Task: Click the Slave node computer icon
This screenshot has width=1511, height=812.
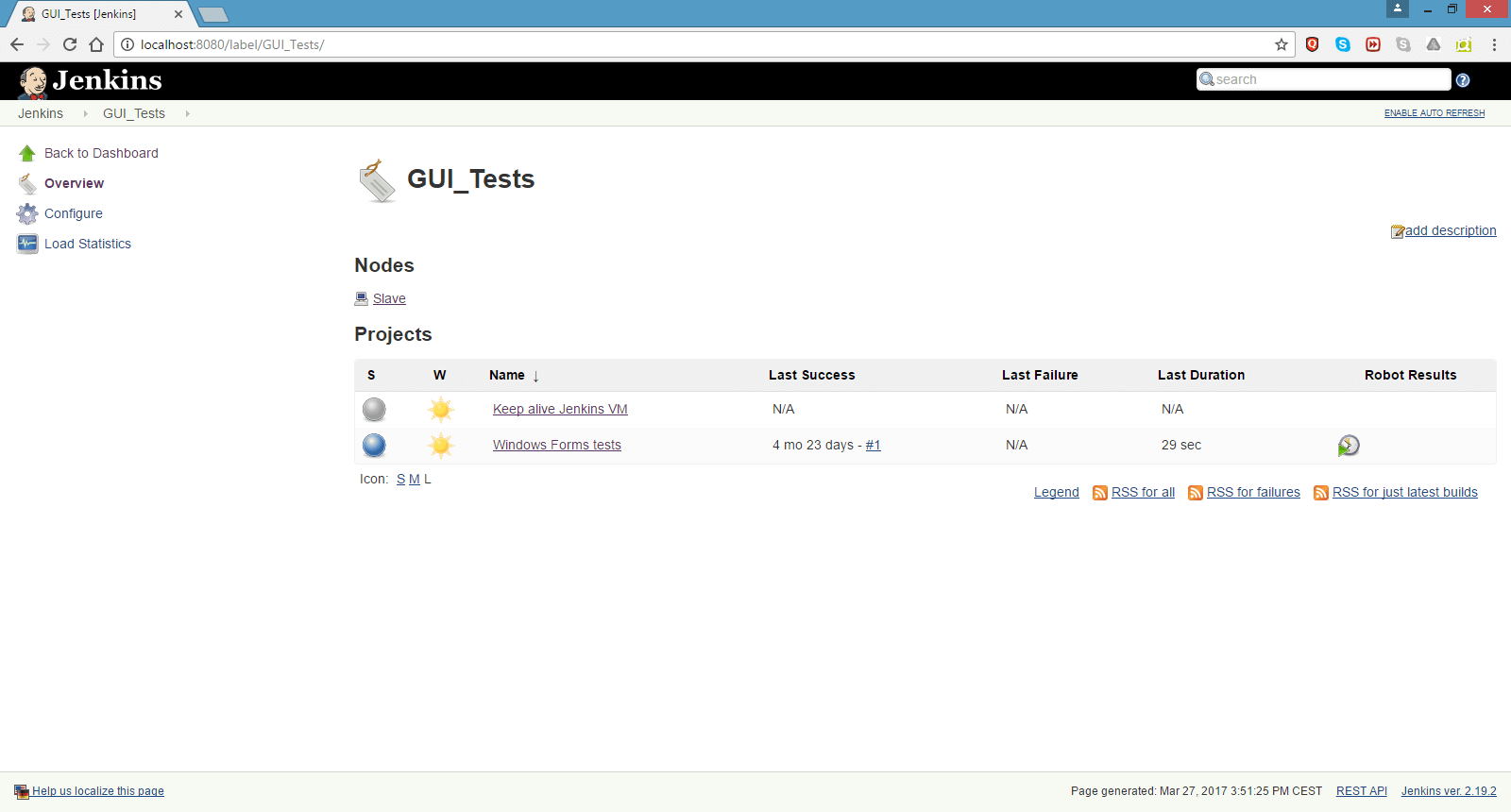Action: [x=361, y=298]
